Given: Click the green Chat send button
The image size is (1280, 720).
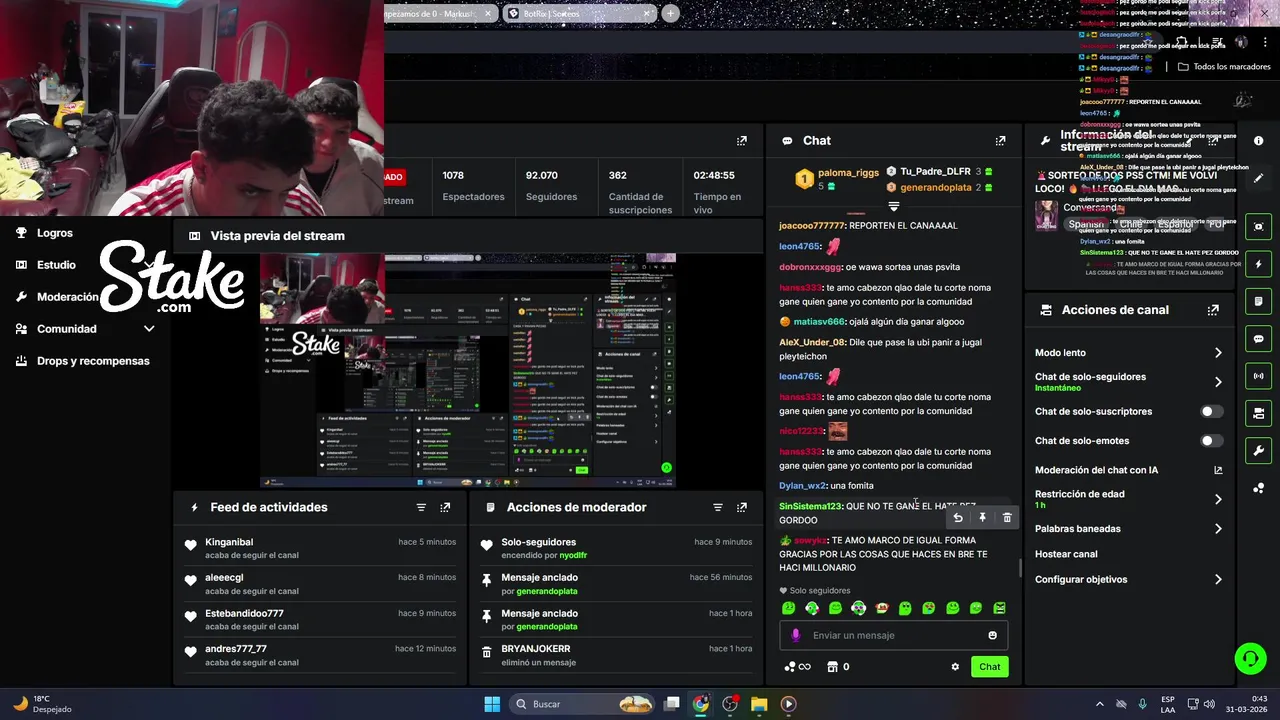Looking at the screenshot, I should point(989,667).
